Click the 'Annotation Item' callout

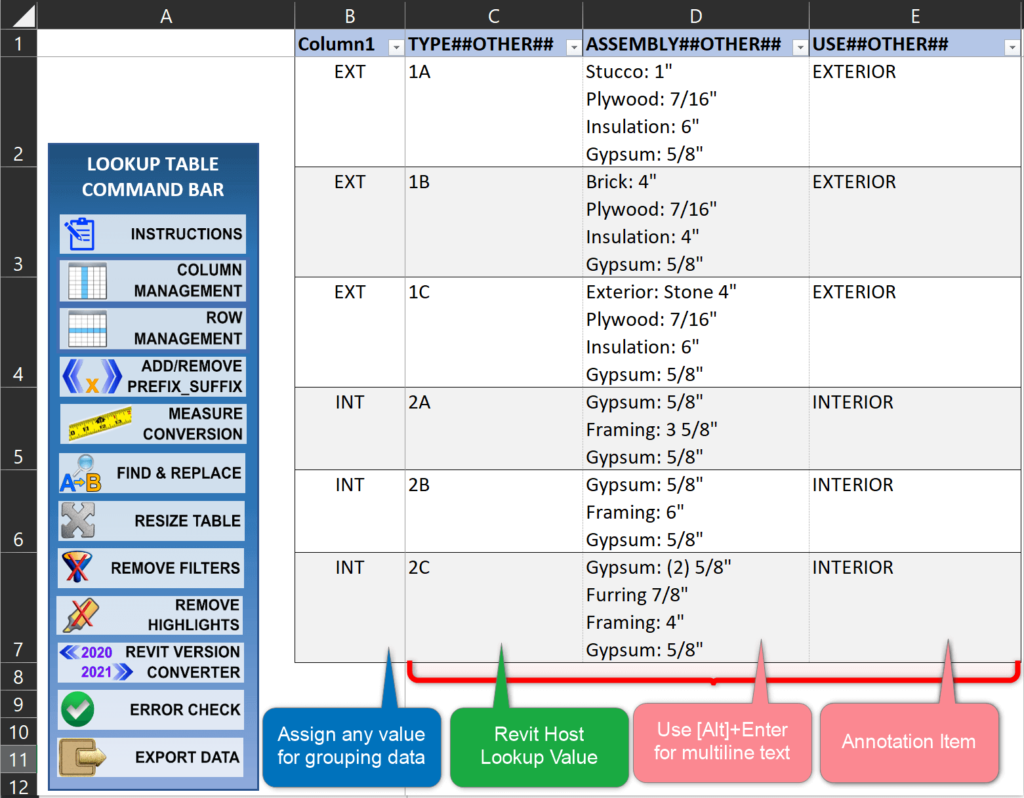pyautogui.click(x=909, y=742)
